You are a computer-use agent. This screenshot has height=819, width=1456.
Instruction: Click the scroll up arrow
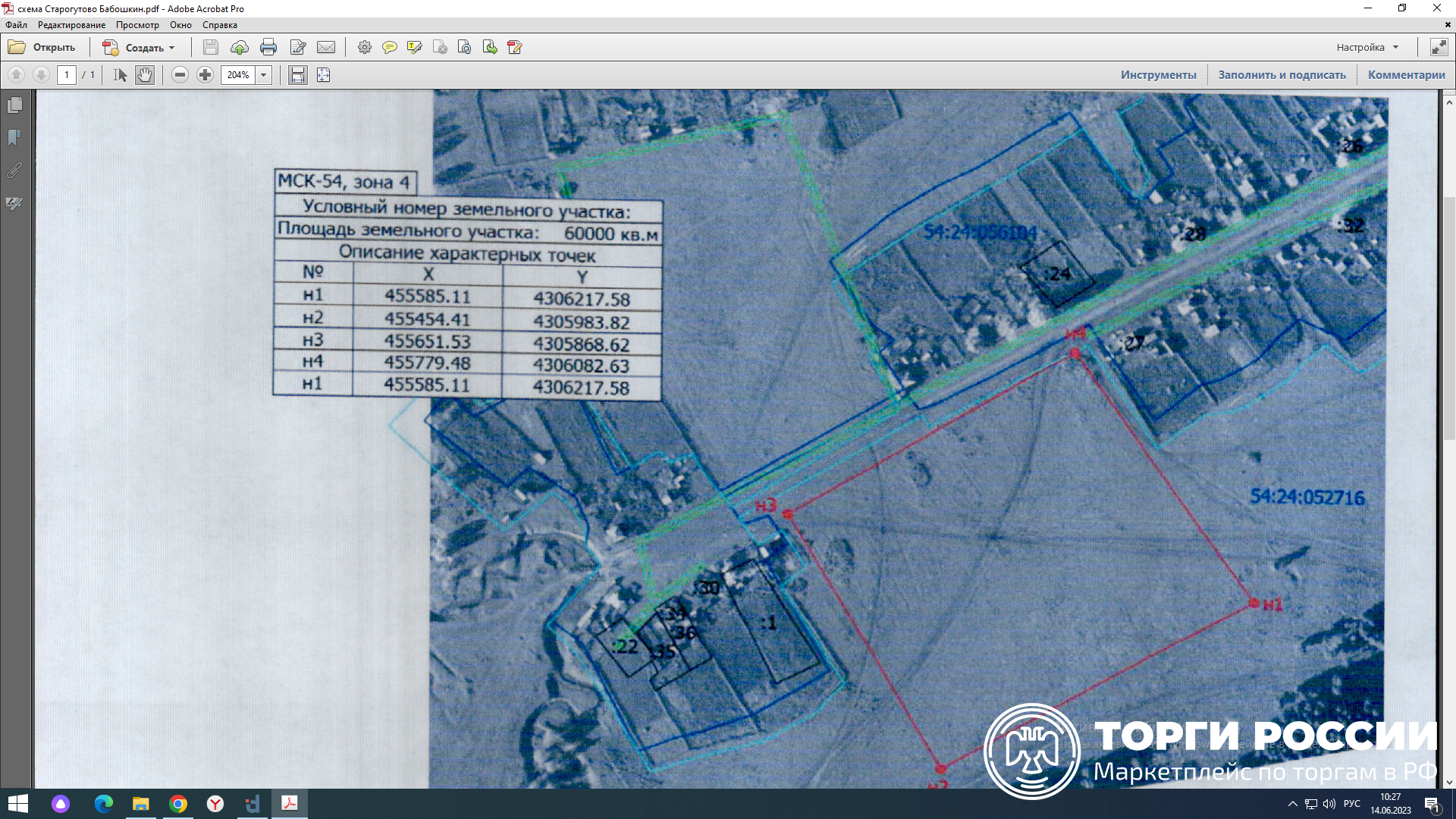pos(1448,102)
